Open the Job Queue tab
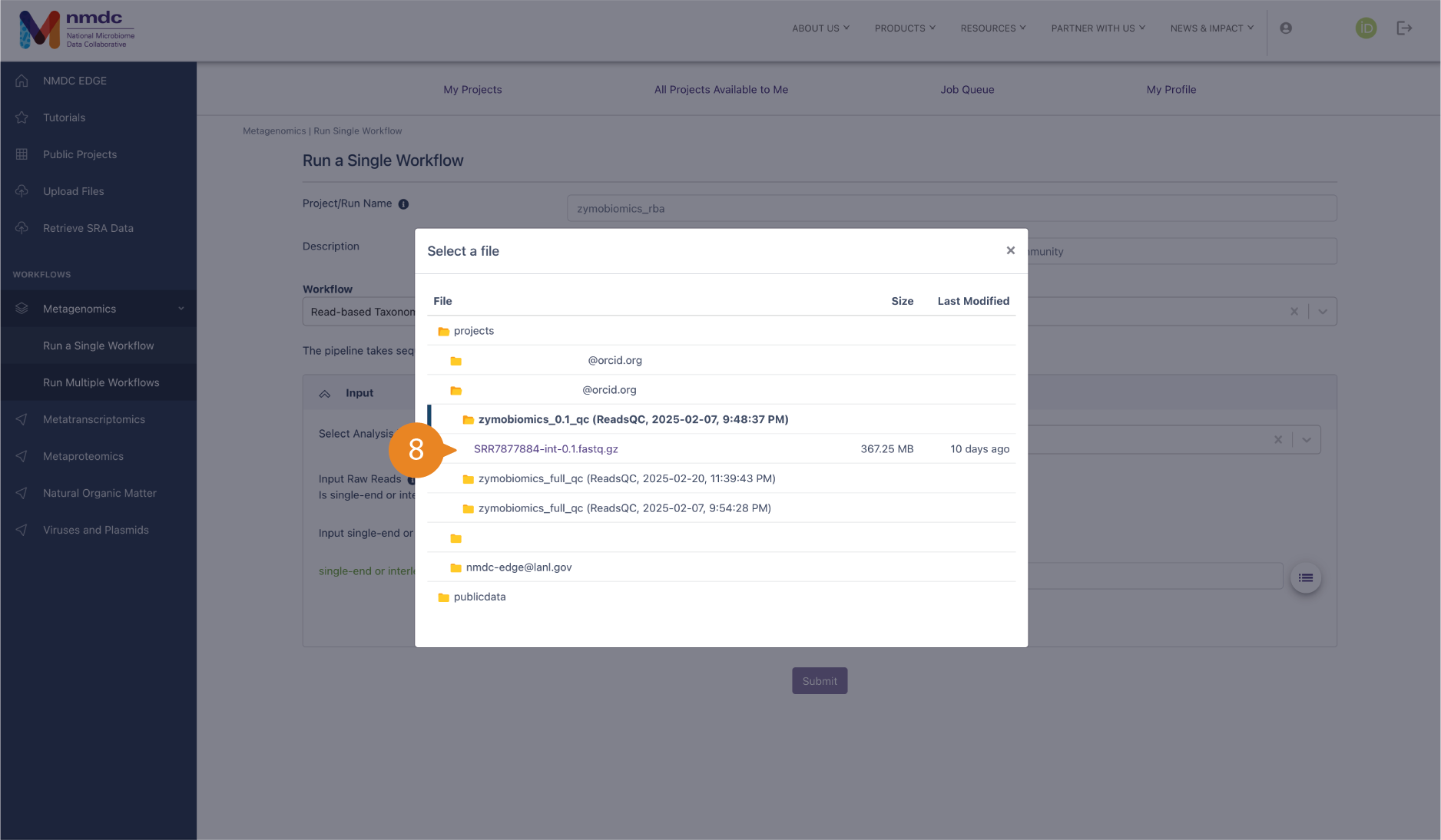 967,90
